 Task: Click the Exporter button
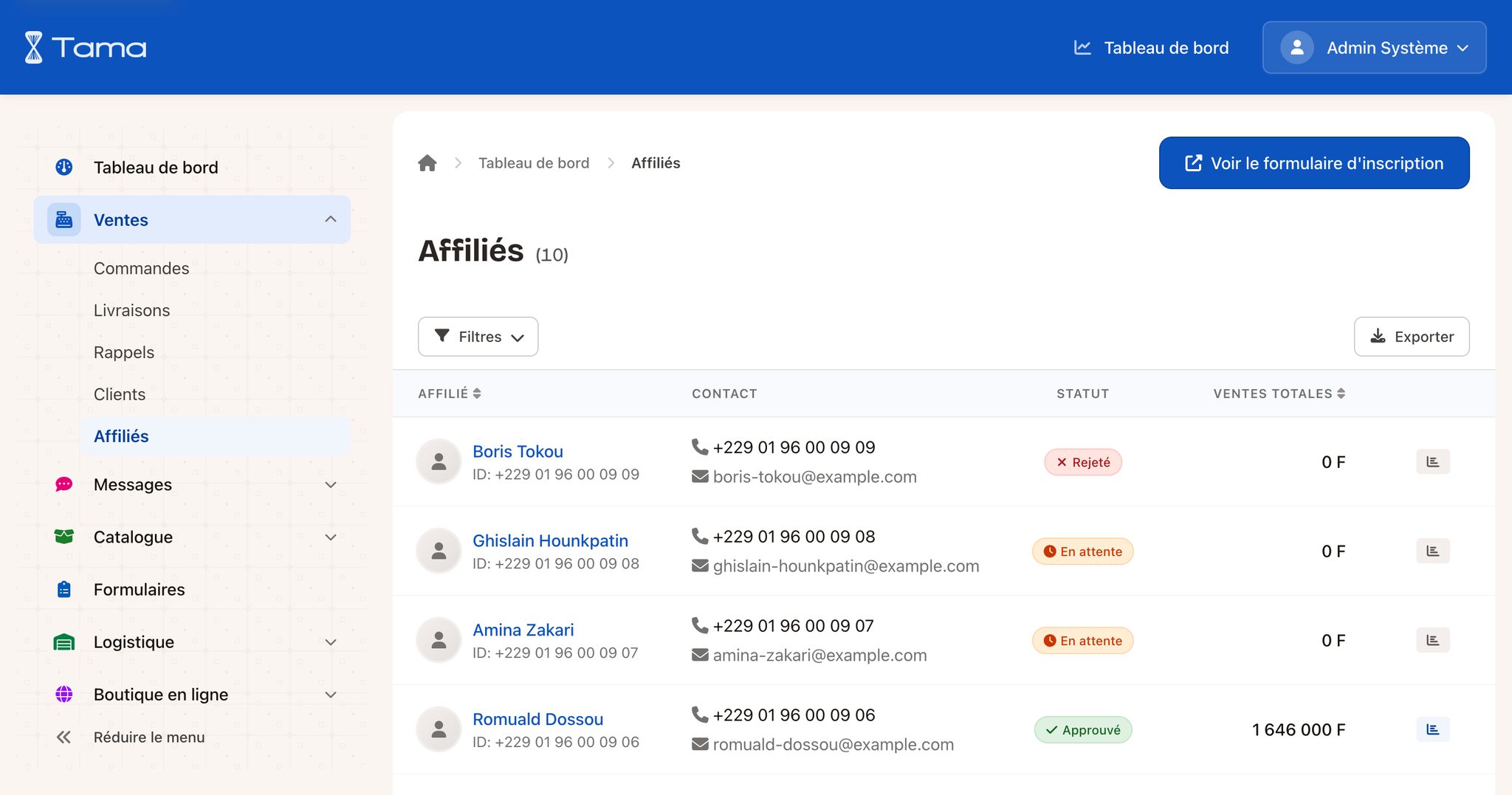pos(1412,337)
